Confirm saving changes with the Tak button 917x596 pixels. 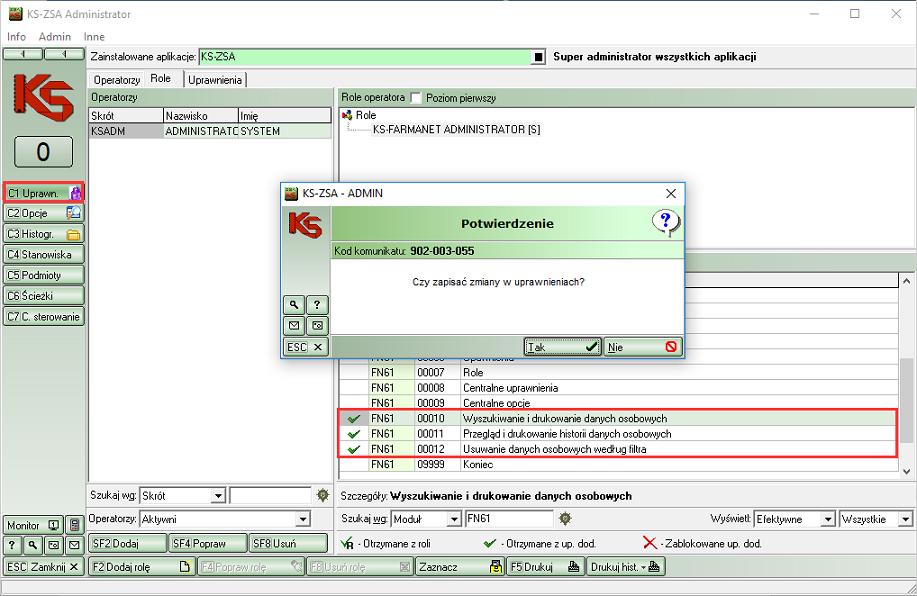tap(562, 347)
